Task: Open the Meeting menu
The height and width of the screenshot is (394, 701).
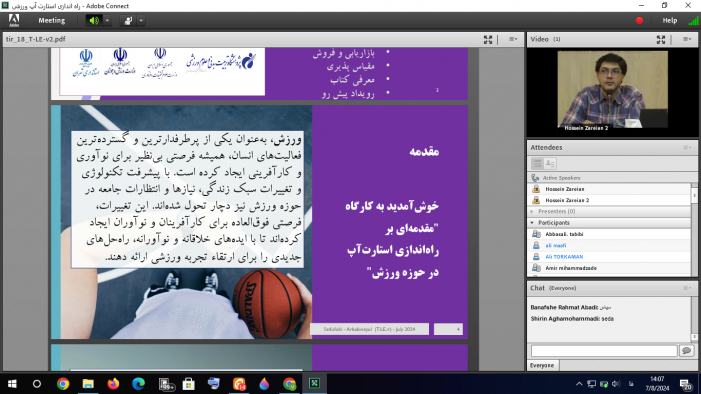Action: pos(51,20)
